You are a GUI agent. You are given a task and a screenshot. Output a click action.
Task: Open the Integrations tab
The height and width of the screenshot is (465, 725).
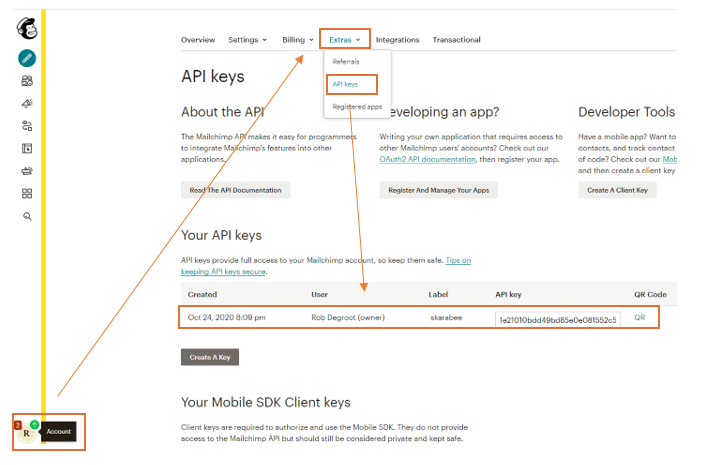[397, 40]
